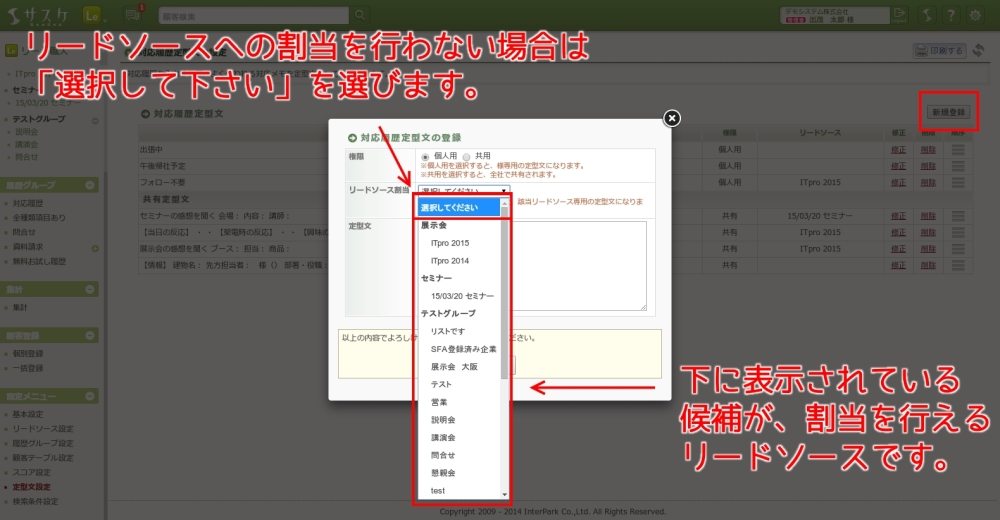The width and height of the screenshot is (1000, 520).
Task: Click the dropdown list scroll-down arrow
Action: [x=504, y=494]
